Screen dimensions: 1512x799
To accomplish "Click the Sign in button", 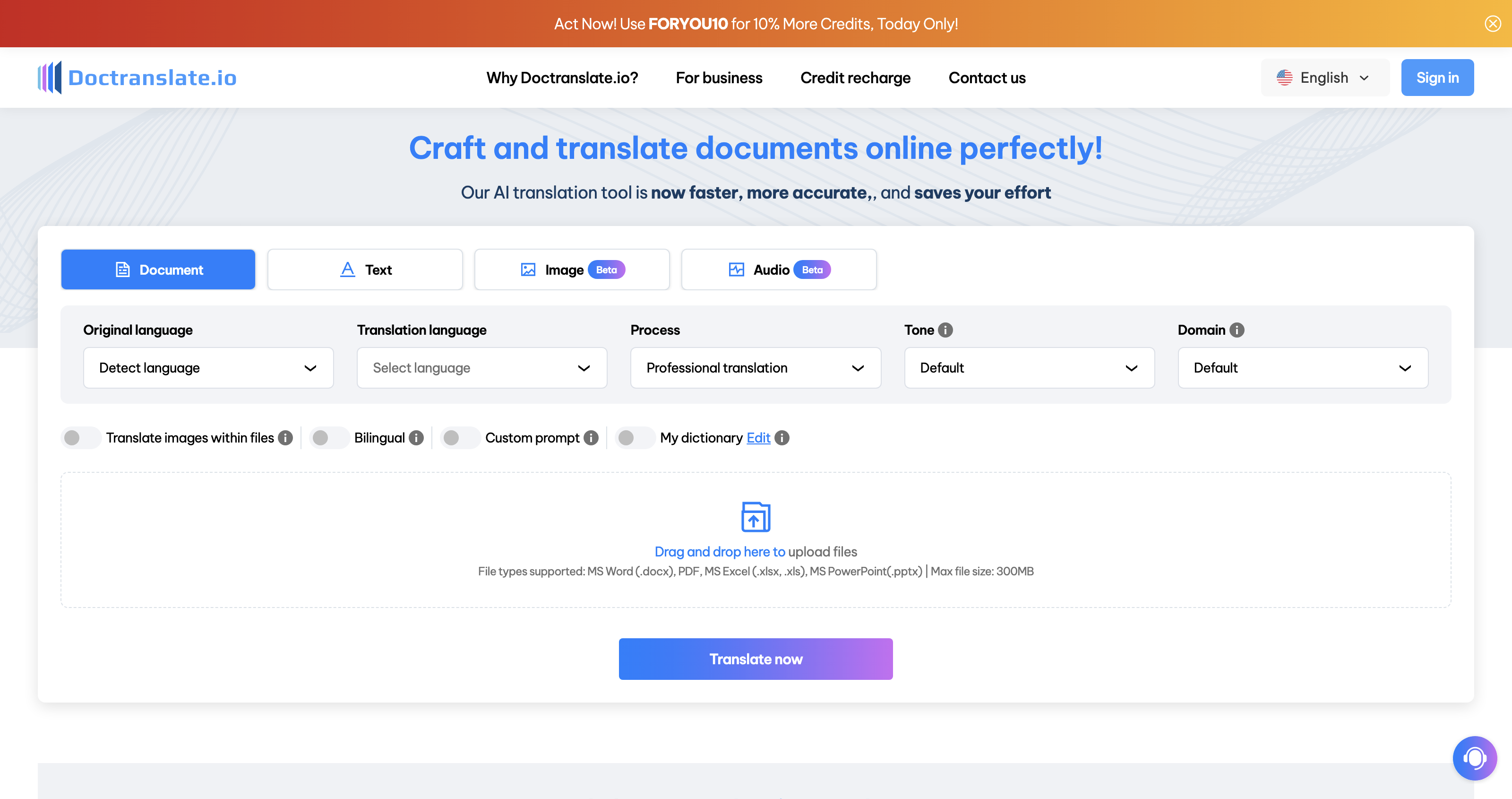I will pyautogui.click(x=1437, y=78).
